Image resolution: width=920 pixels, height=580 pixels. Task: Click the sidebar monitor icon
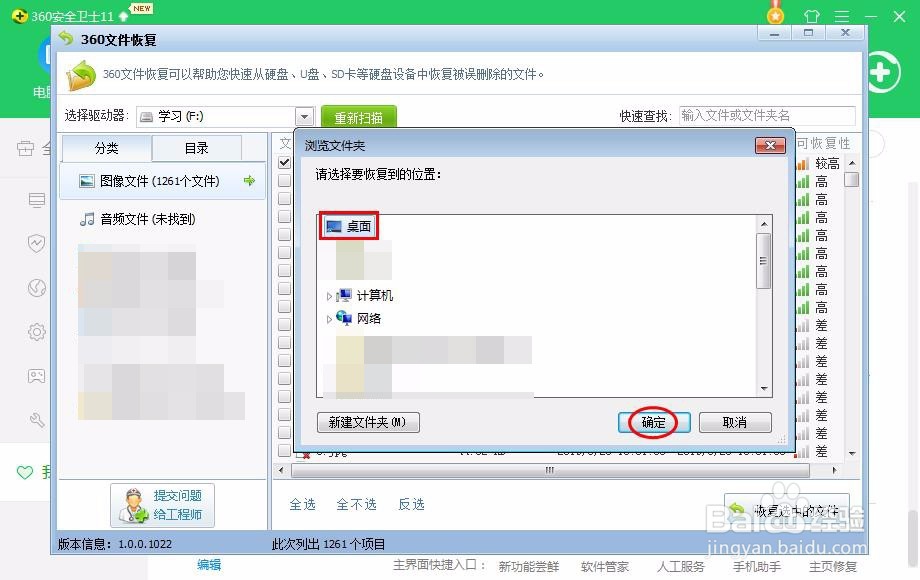[x=36, y=200]
